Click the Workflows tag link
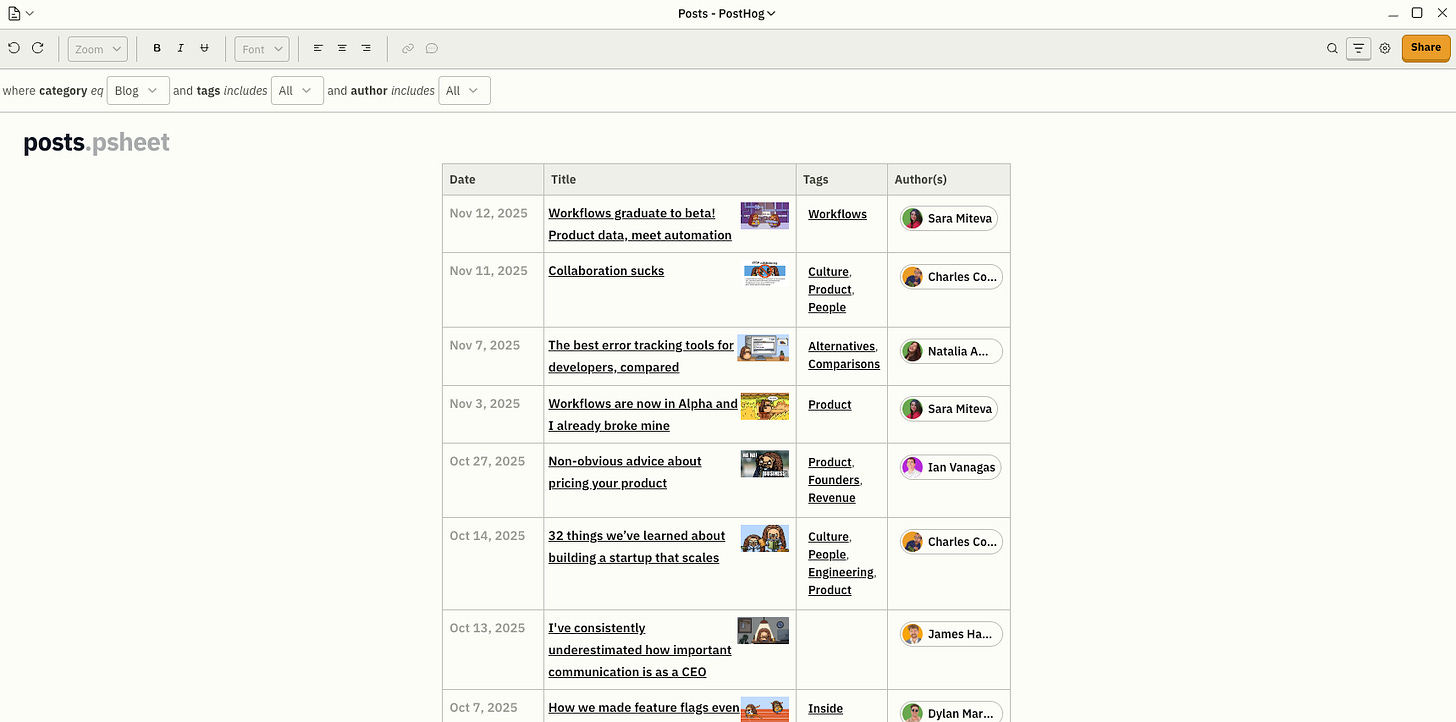The height and width of the screenshot is (722, 1456). click(x=837, y=214)
